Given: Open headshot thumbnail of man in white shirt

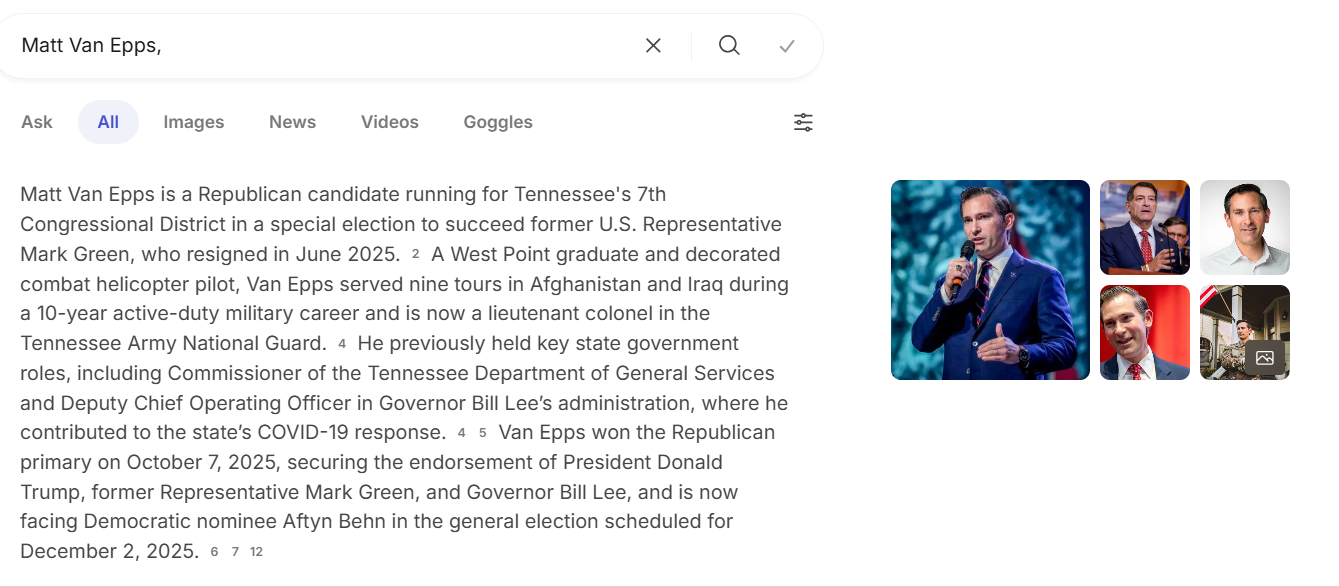Looking at the screenshot, I should (1245, 227).
